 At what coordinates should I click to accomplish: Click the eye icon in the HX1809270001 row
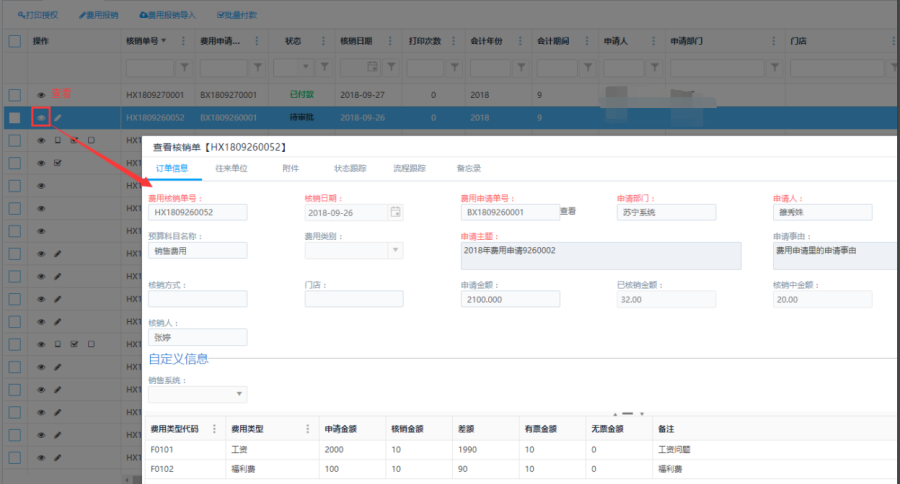point(41,95)
